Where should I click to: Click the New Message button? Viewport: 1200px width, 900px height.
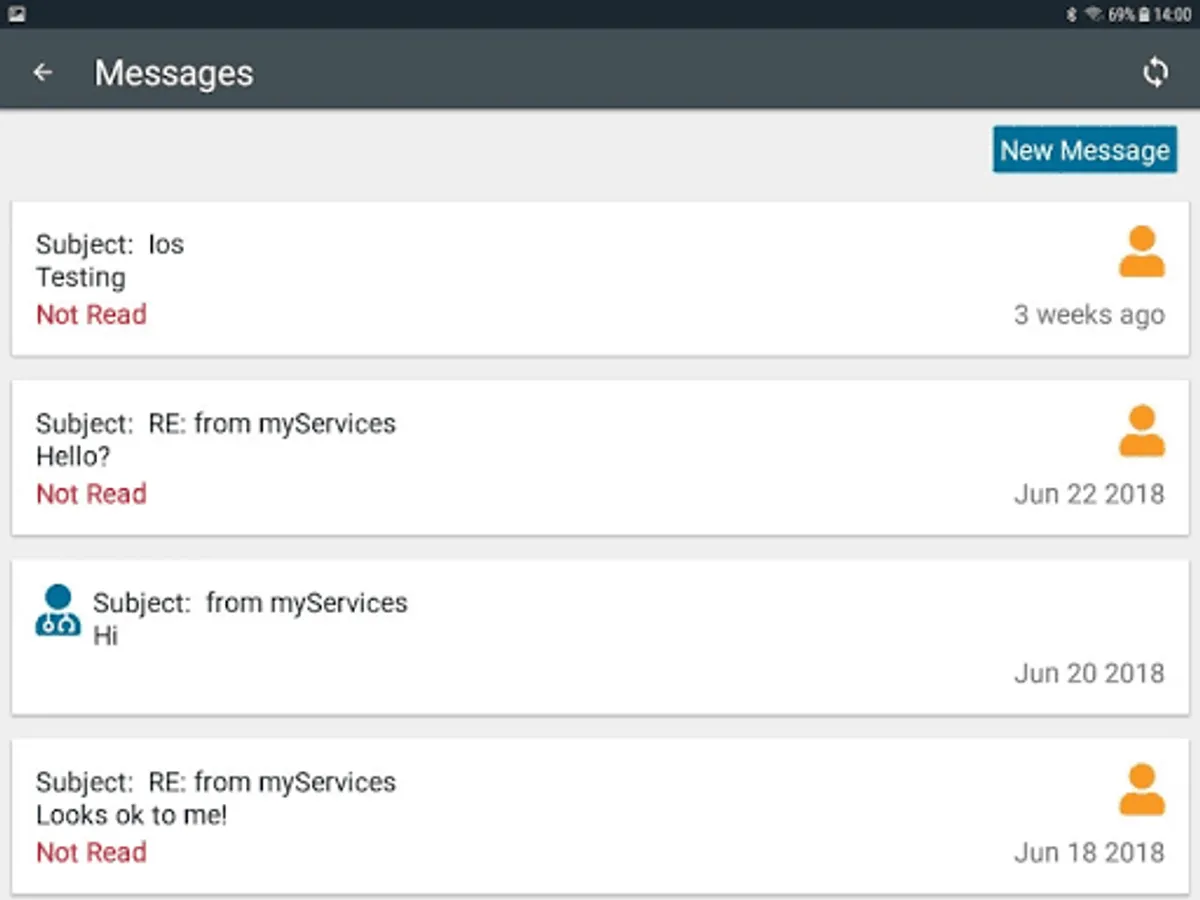coord(1084,150)
